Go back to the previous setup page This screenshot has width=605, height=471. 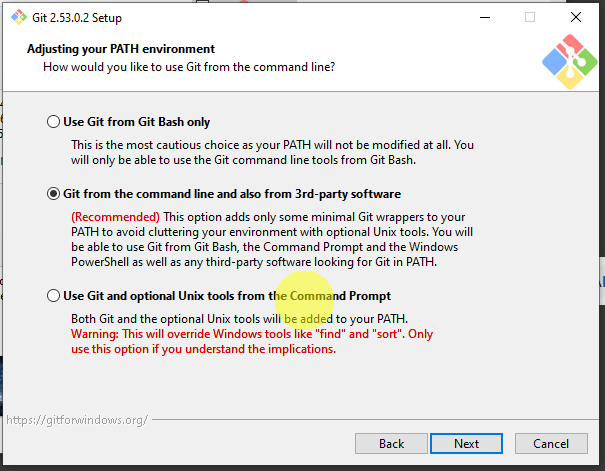pyautogui.click(x=391, y=443)
